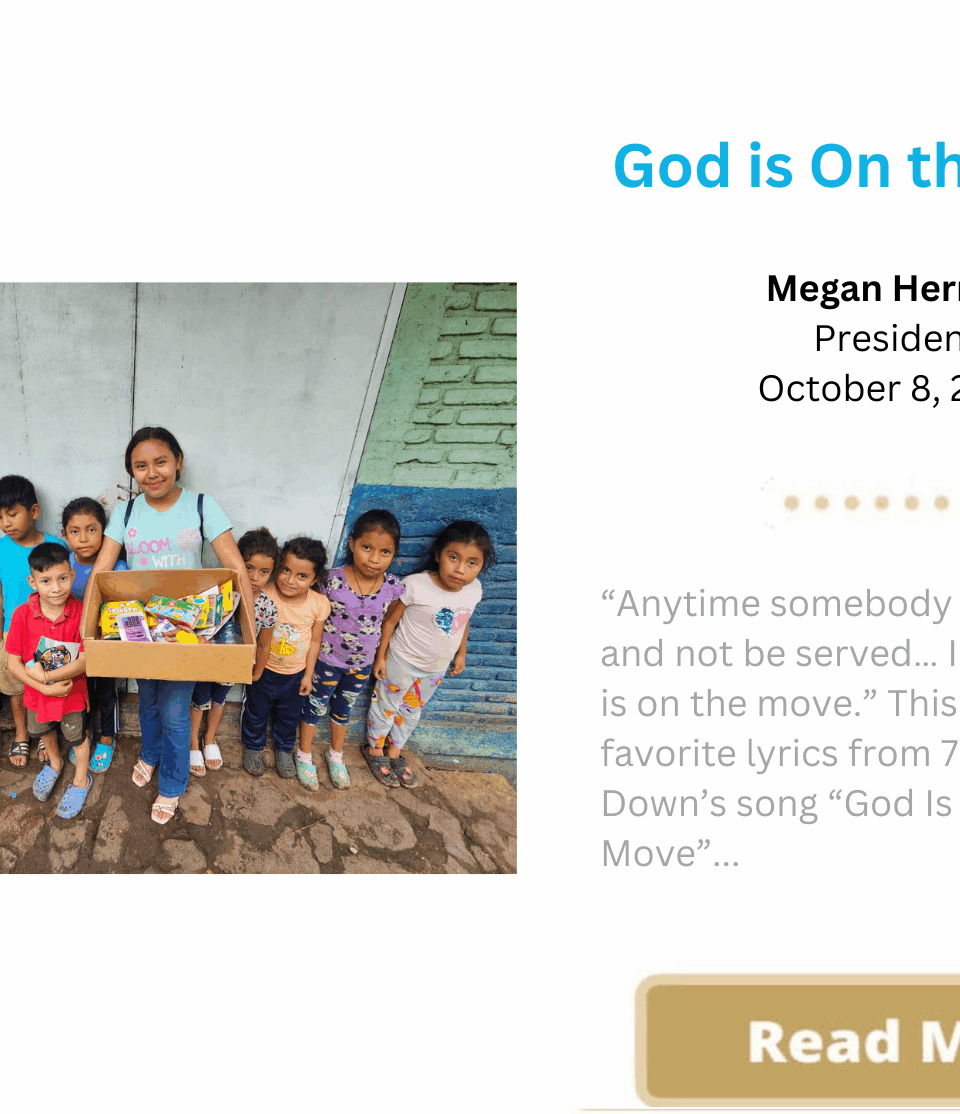Click the text "favorite lyrics from 7"
The width and height of the screenshot is (960, 1114).
779,754
